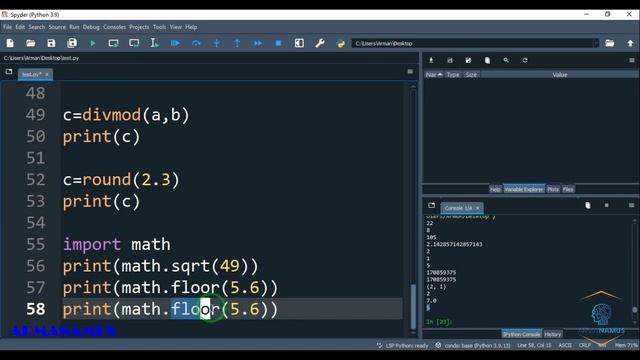Search variables by name magnifier icon
This screenshot has width=640, height=360.
click(506, 60)
